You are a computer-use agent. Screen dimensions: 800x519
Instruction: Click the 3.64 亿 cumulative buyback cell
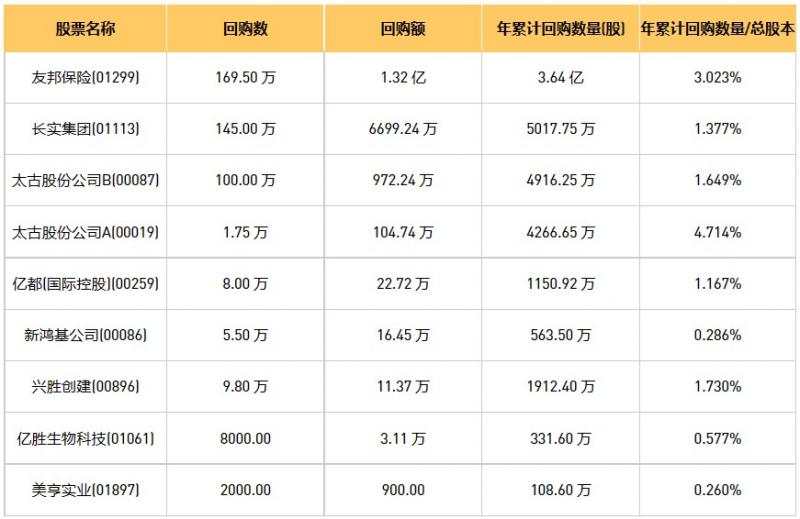coord(560,77)
